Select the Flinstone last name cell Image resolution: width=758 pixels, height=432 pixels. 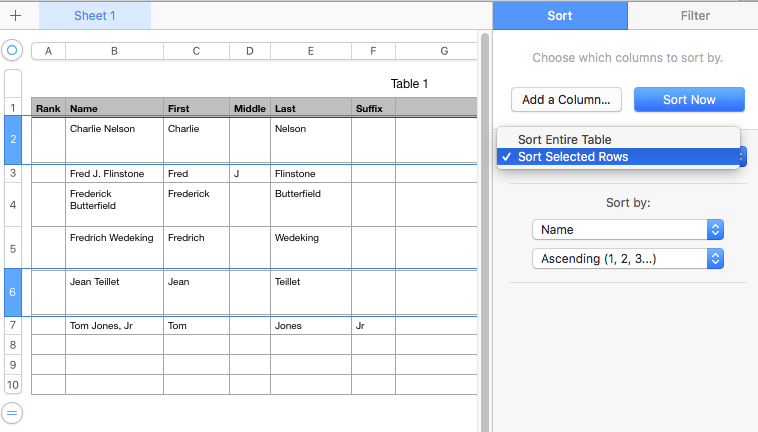pos(310,174)
